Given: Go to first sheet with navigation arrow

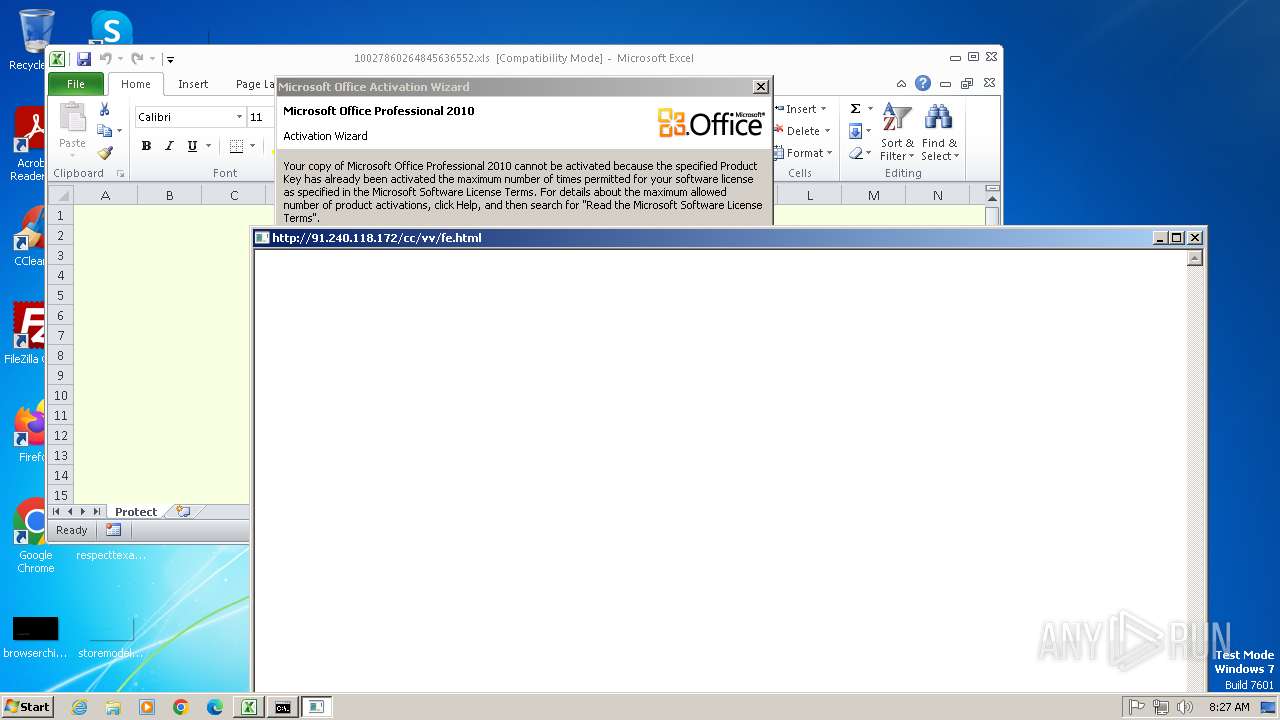Looking at the screenshot, I should coord(56,512).
